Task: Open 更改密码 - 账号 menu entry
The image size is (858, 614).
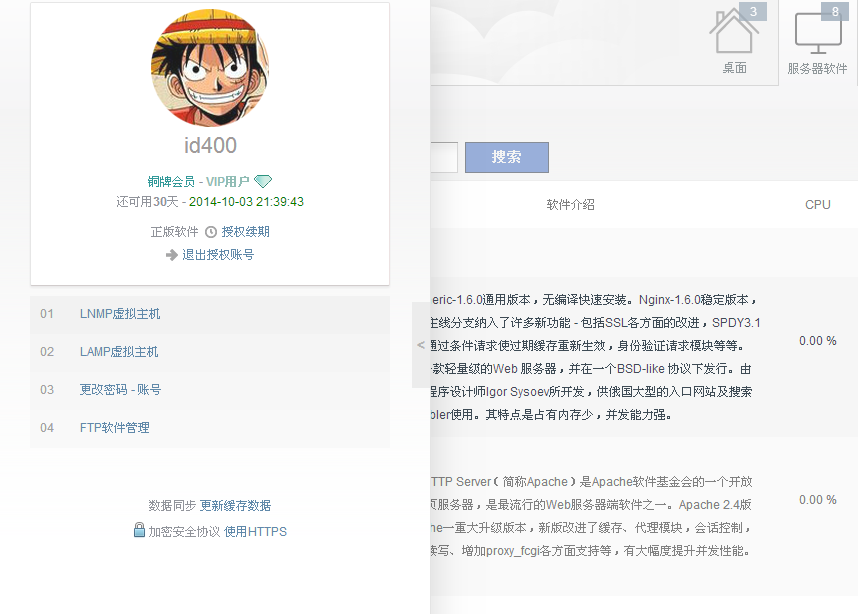Action: click(x=120, y=390)
